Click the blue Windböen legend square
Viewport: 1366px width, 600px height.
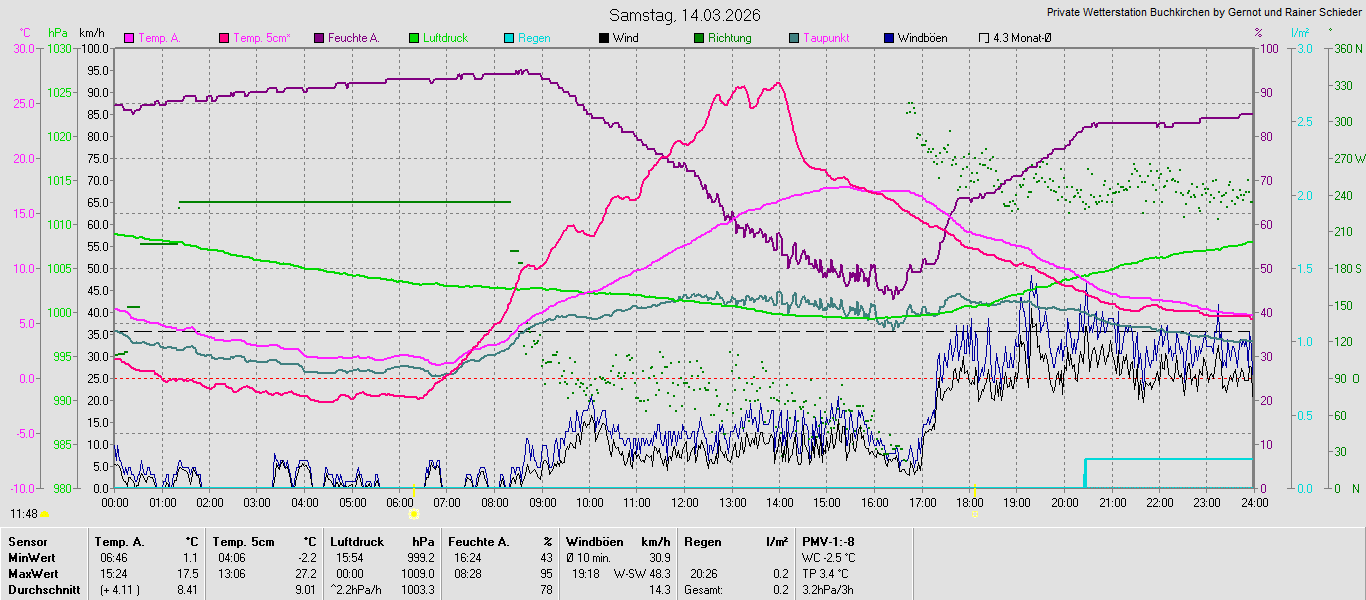pos(889,38)
